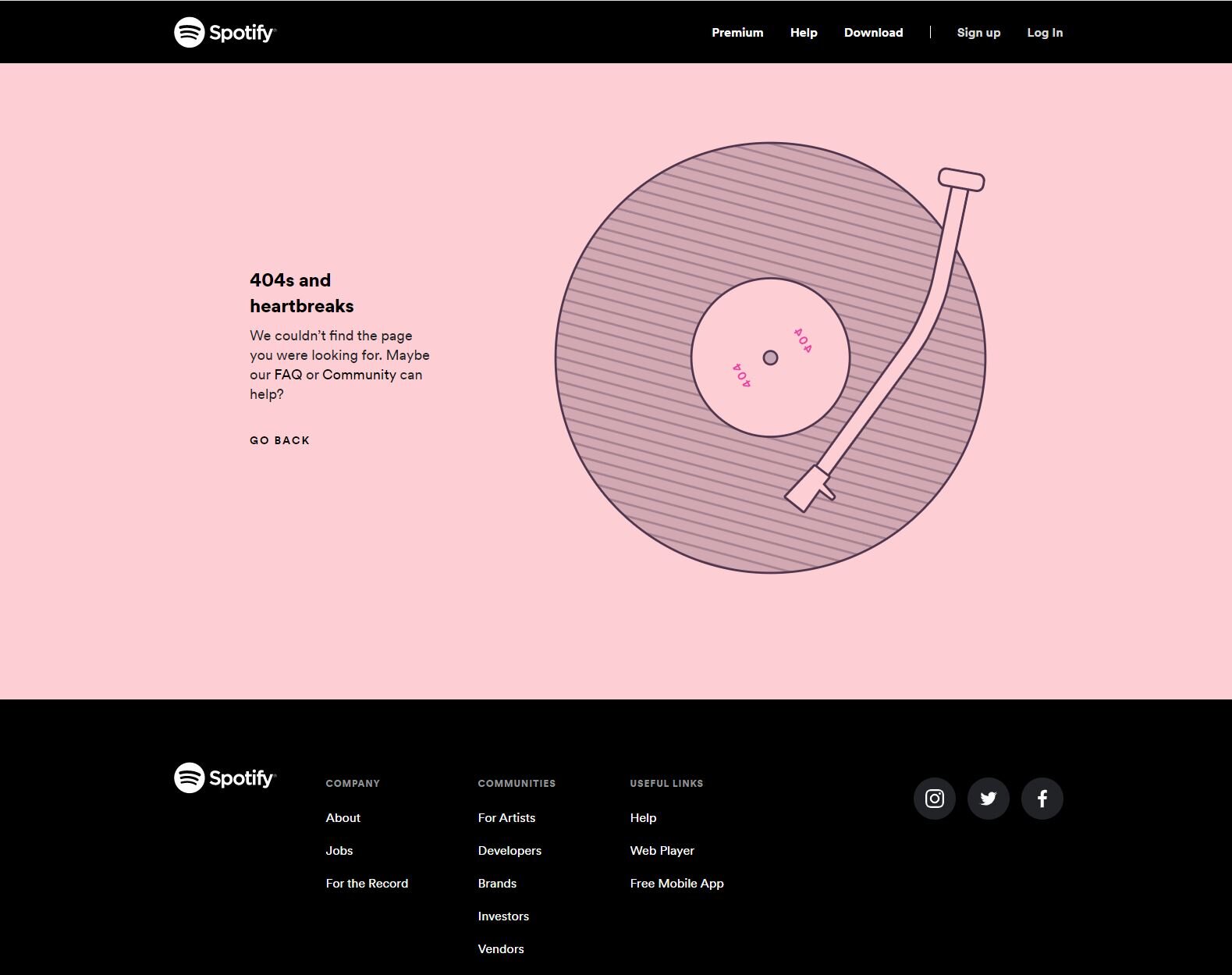This screenshot has height=975, width=1232.
Task: Follow the Community link
Action: coord(359,375)
